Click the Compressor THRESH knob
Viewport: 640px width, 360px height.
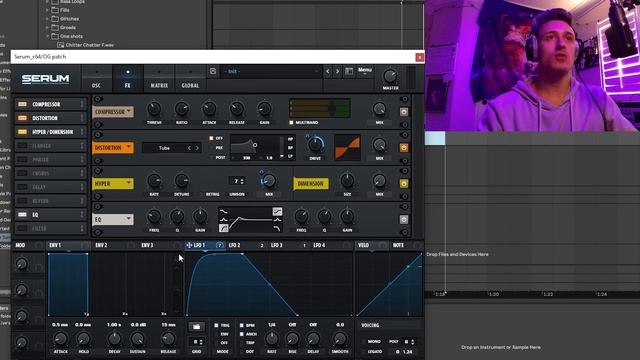coord(154,109)
